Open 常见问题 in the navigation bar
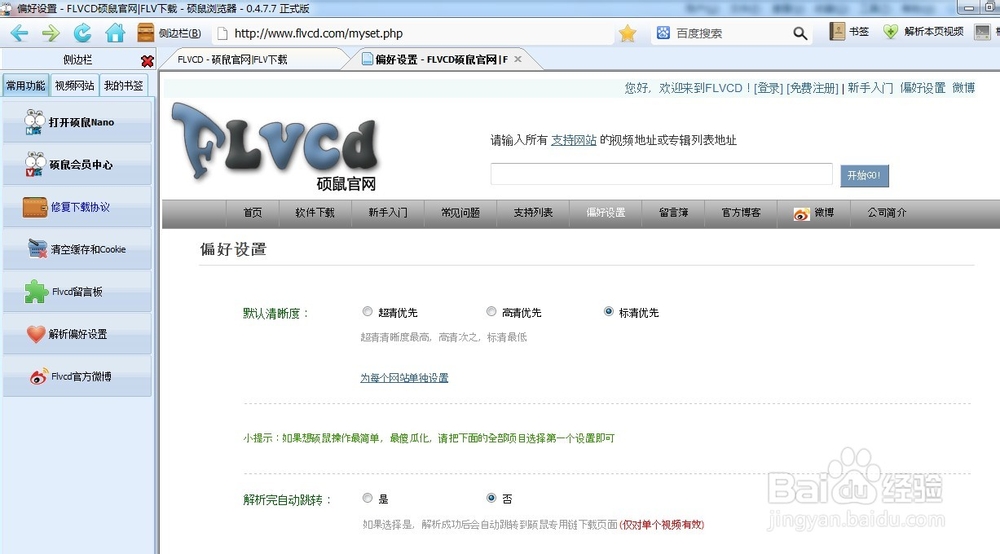Screen dimensions: 1000x554 [460, 212]
